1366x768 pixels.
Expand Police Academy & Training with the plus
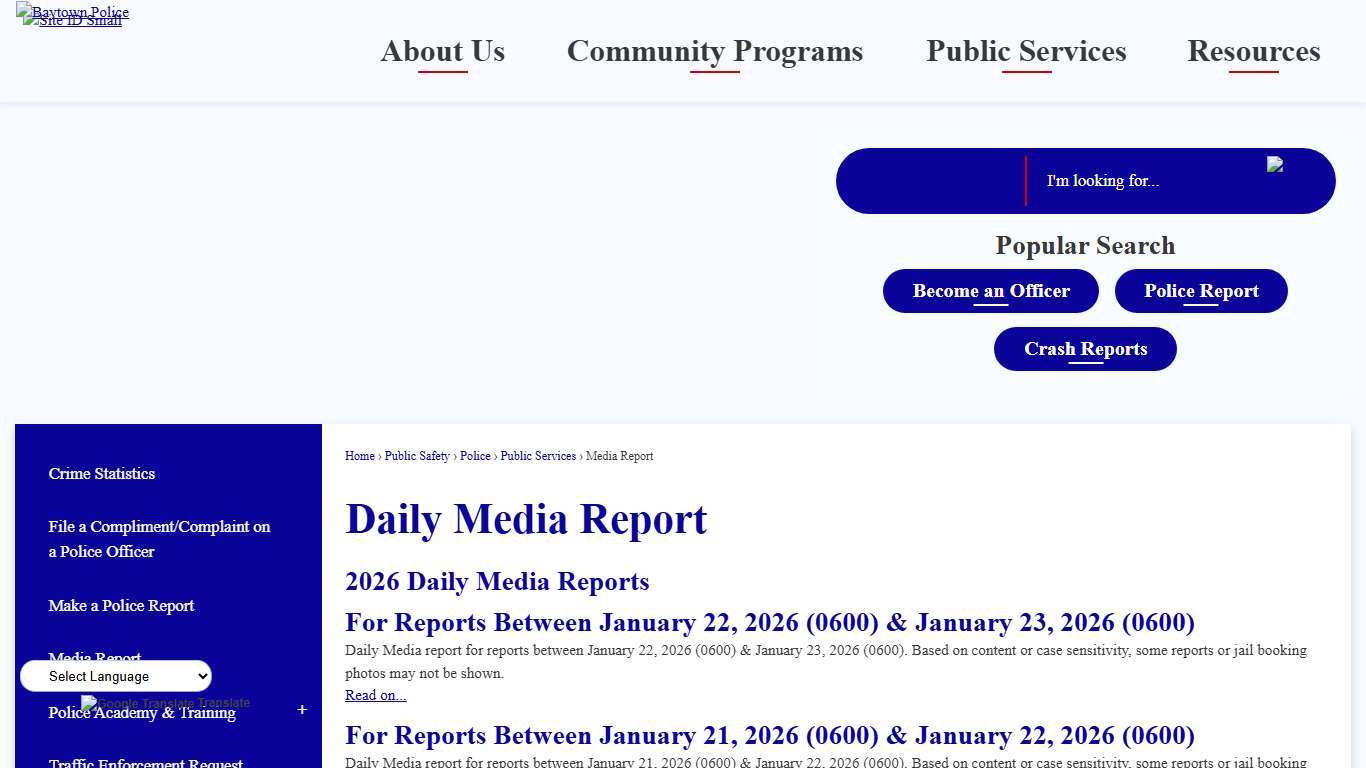[x=302, y=710]
